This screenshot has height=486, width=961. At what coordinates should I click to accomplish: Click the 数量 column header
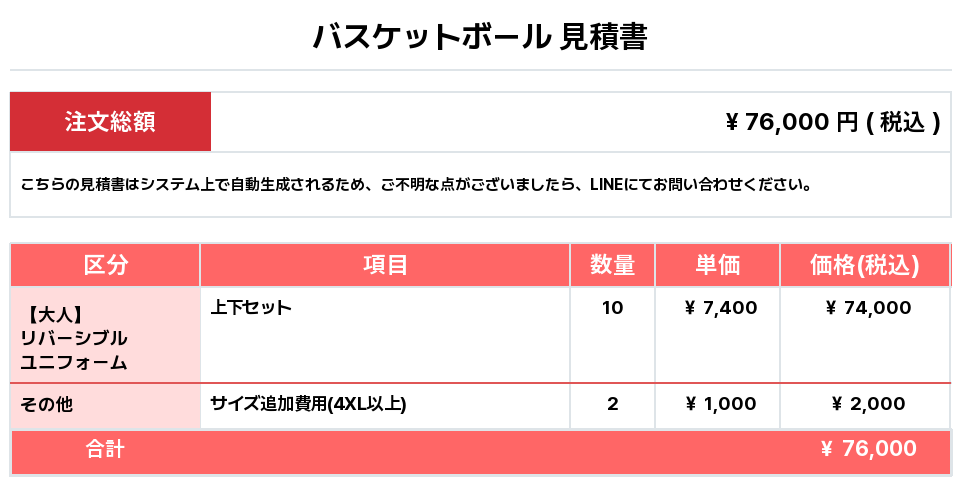pos(612,265)
